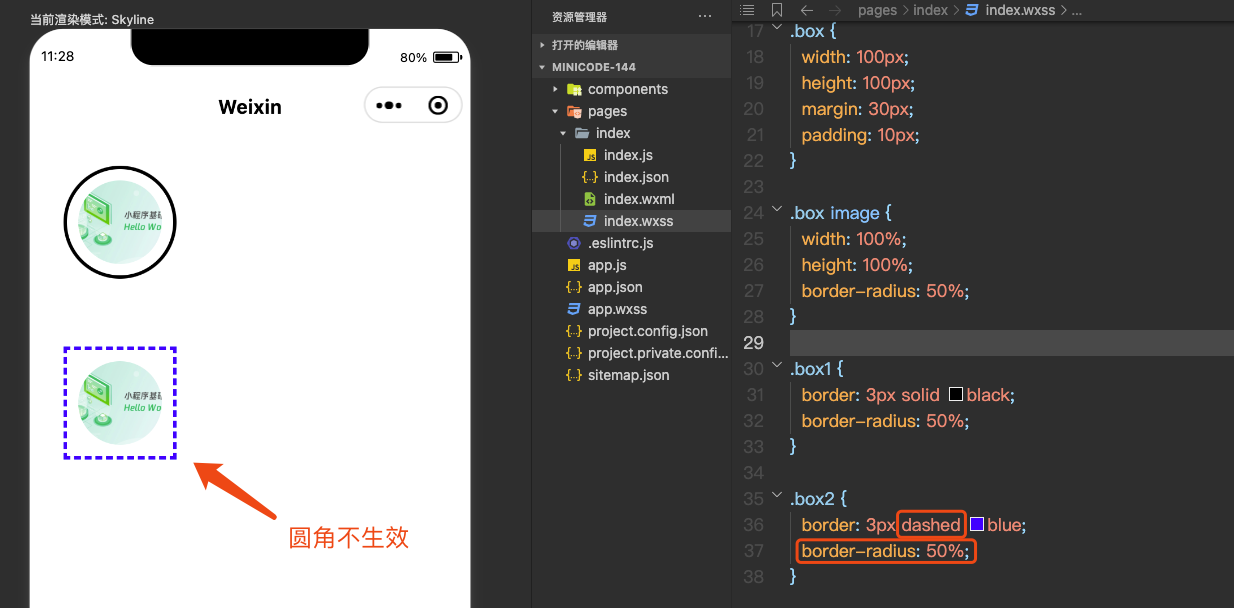
Task: Collapse the index folder arrow
Action: pyautogui.click(x=563, y=133)
